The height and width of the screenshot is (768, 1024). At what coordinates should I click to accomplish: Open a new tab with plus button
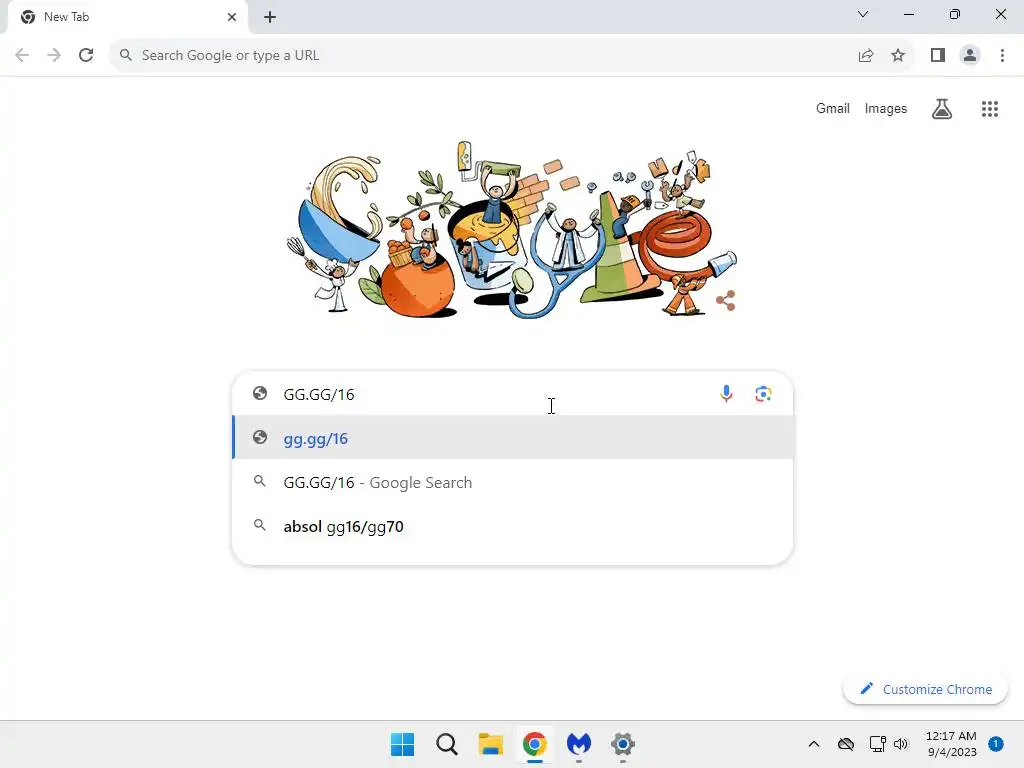pos(270,17)
